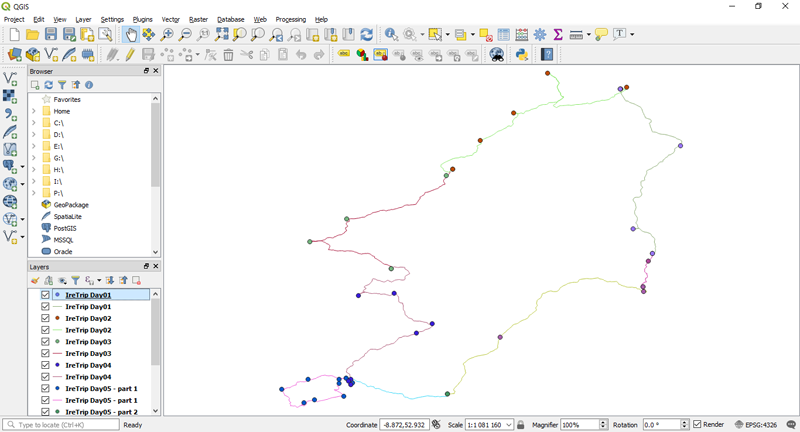Filter the legend in the Layers panel
The width and height of the screenshot is (800, 432).
point(76,281)
